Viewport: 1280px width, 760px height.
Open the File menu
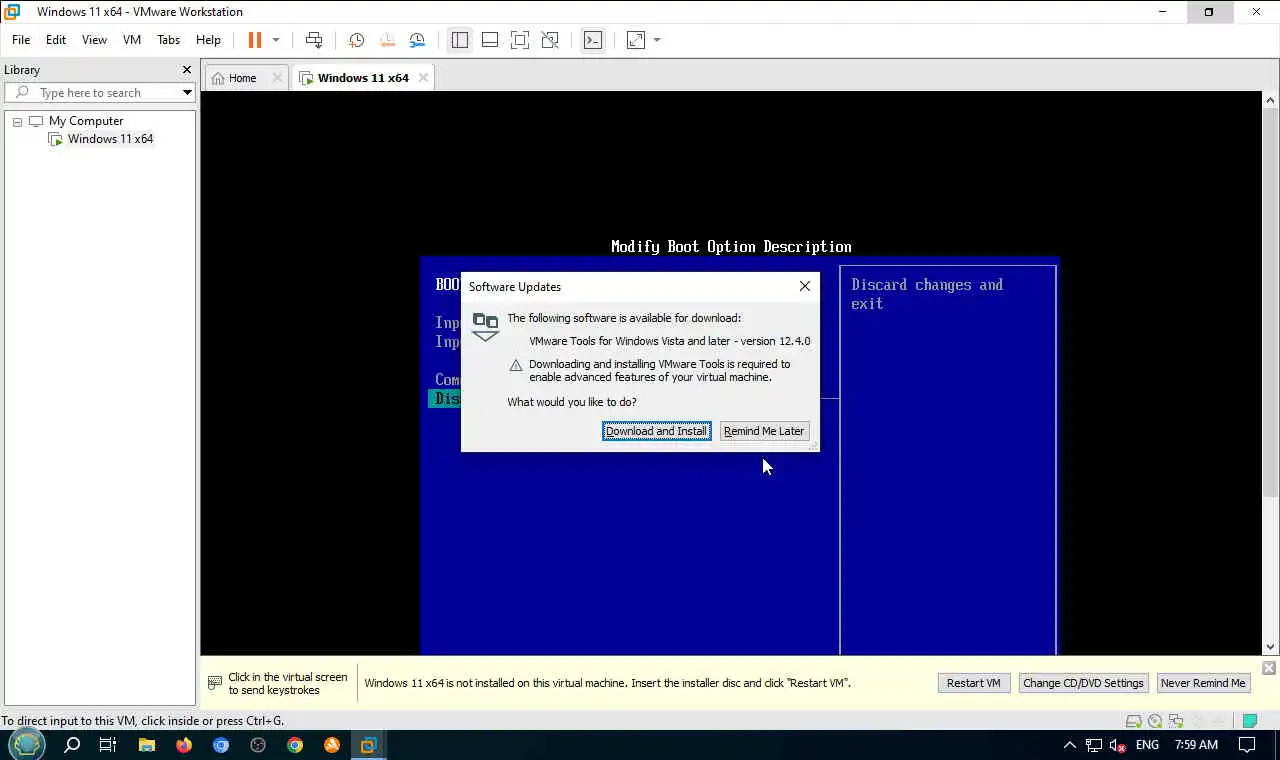pos(21,40)
